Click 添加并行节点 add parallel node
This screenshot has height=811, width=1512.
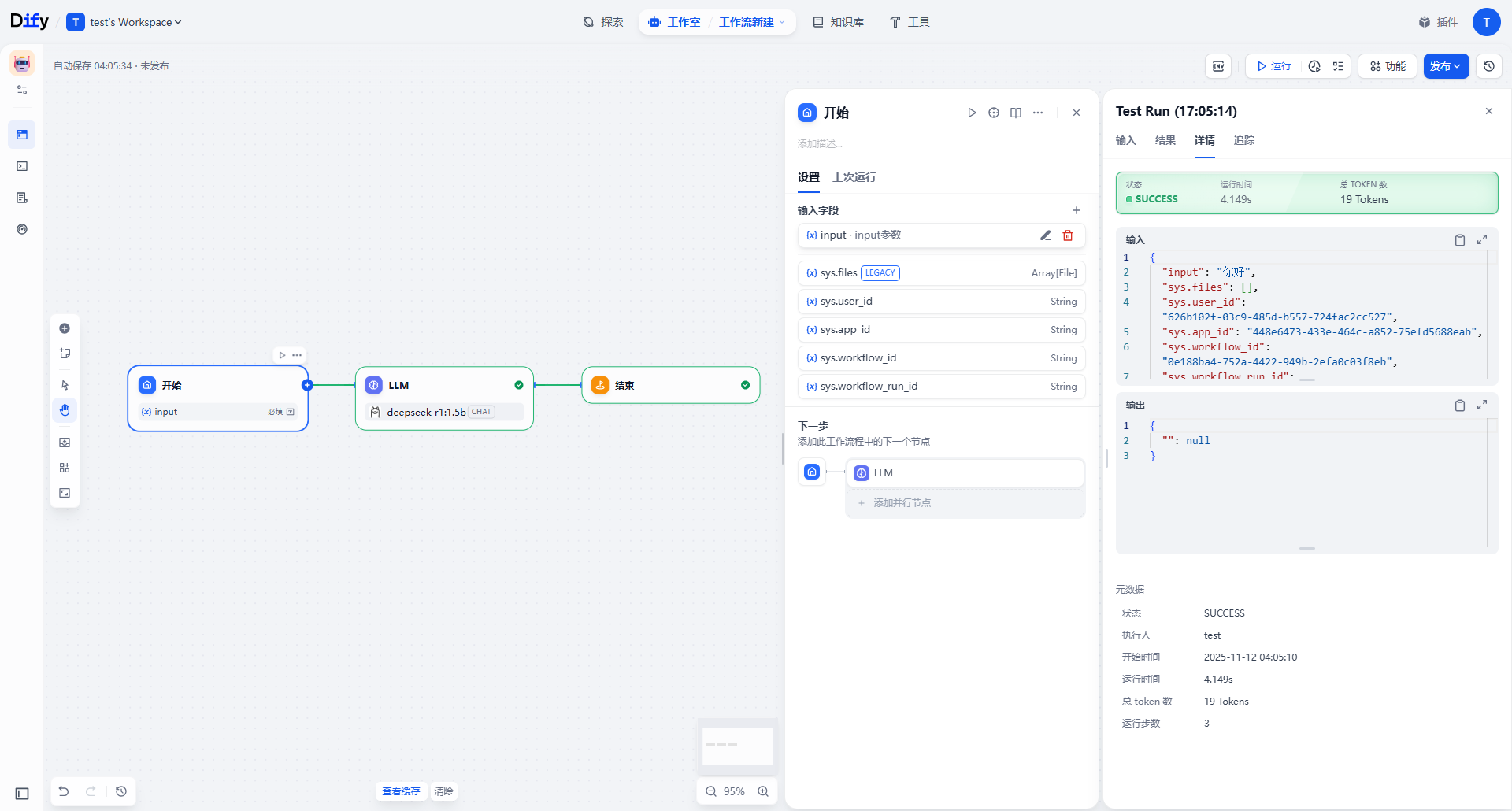(x=965, y=503)
